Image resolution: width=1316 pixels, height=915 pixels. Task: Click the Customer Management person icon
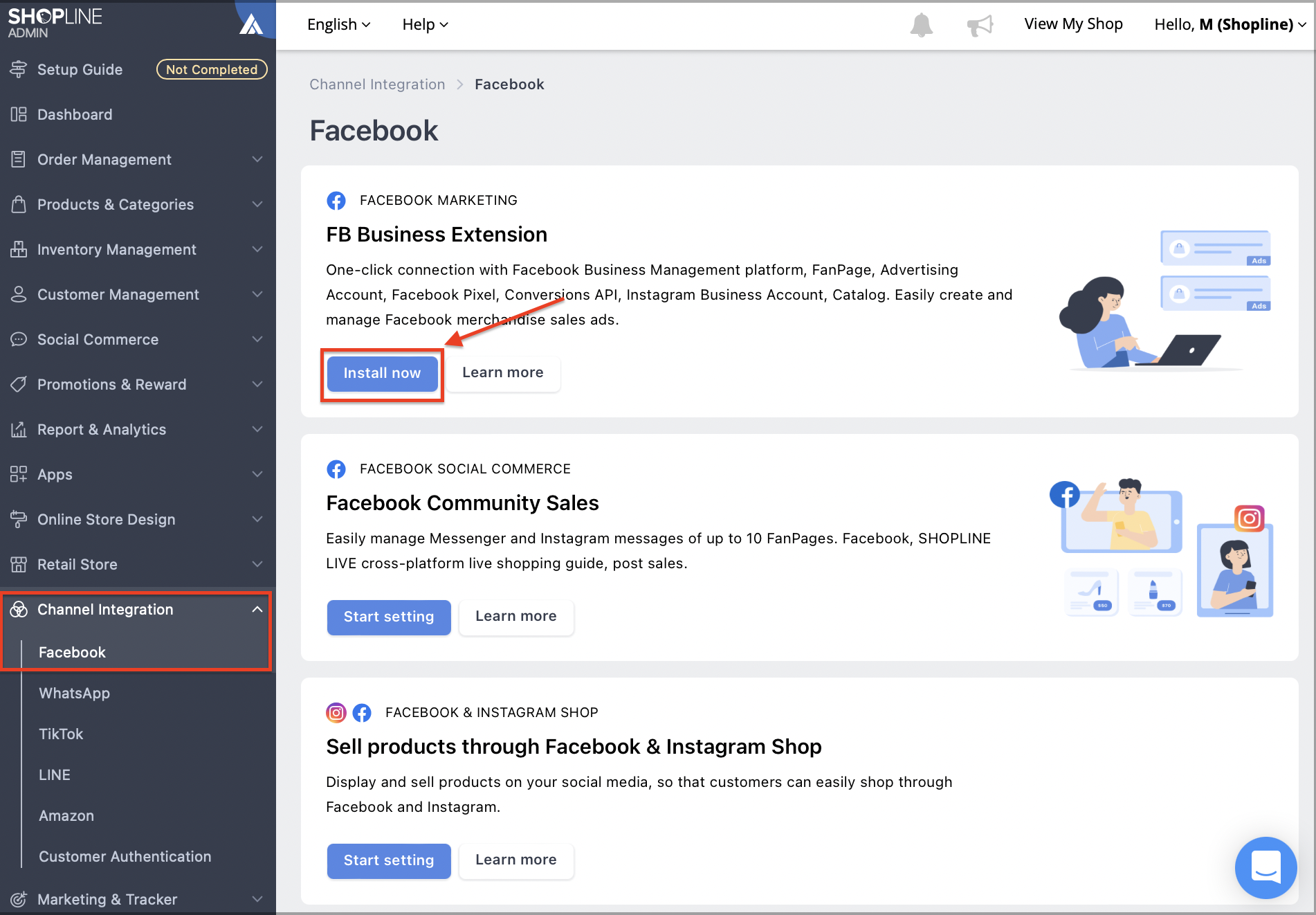[x=19, y=294]
